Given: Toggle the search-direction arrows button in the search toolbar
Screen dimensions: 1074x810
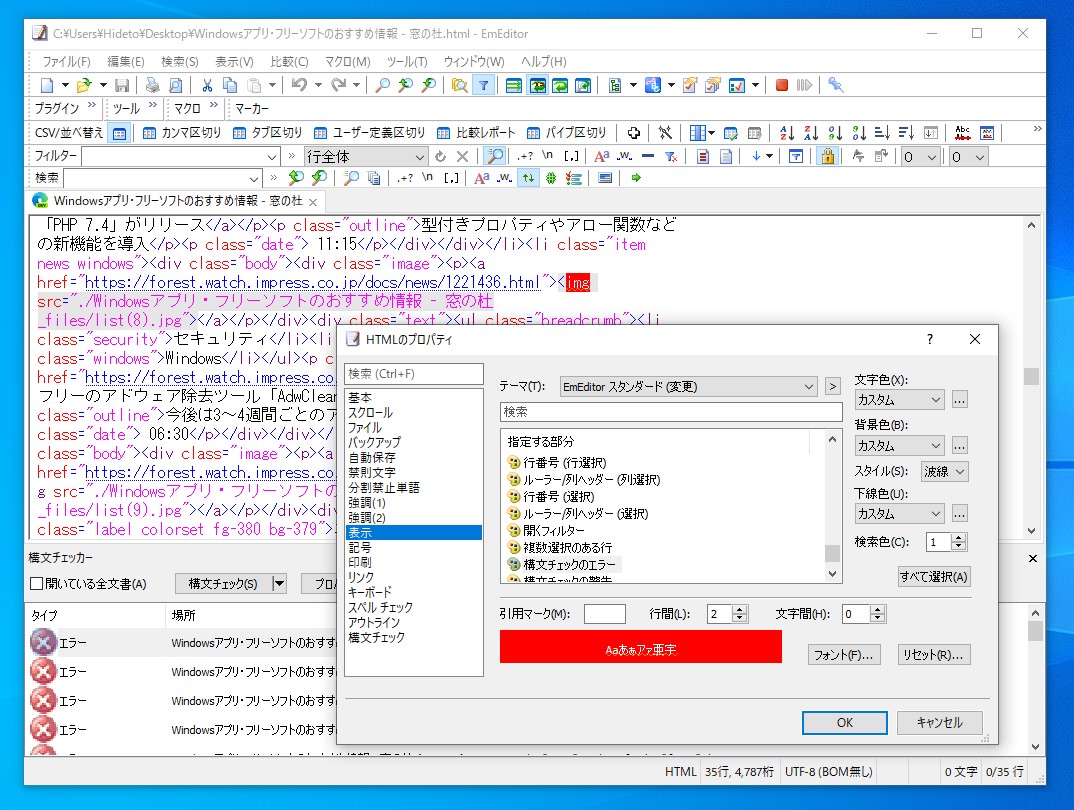Looking at the screenshot, I should [528, 178].
